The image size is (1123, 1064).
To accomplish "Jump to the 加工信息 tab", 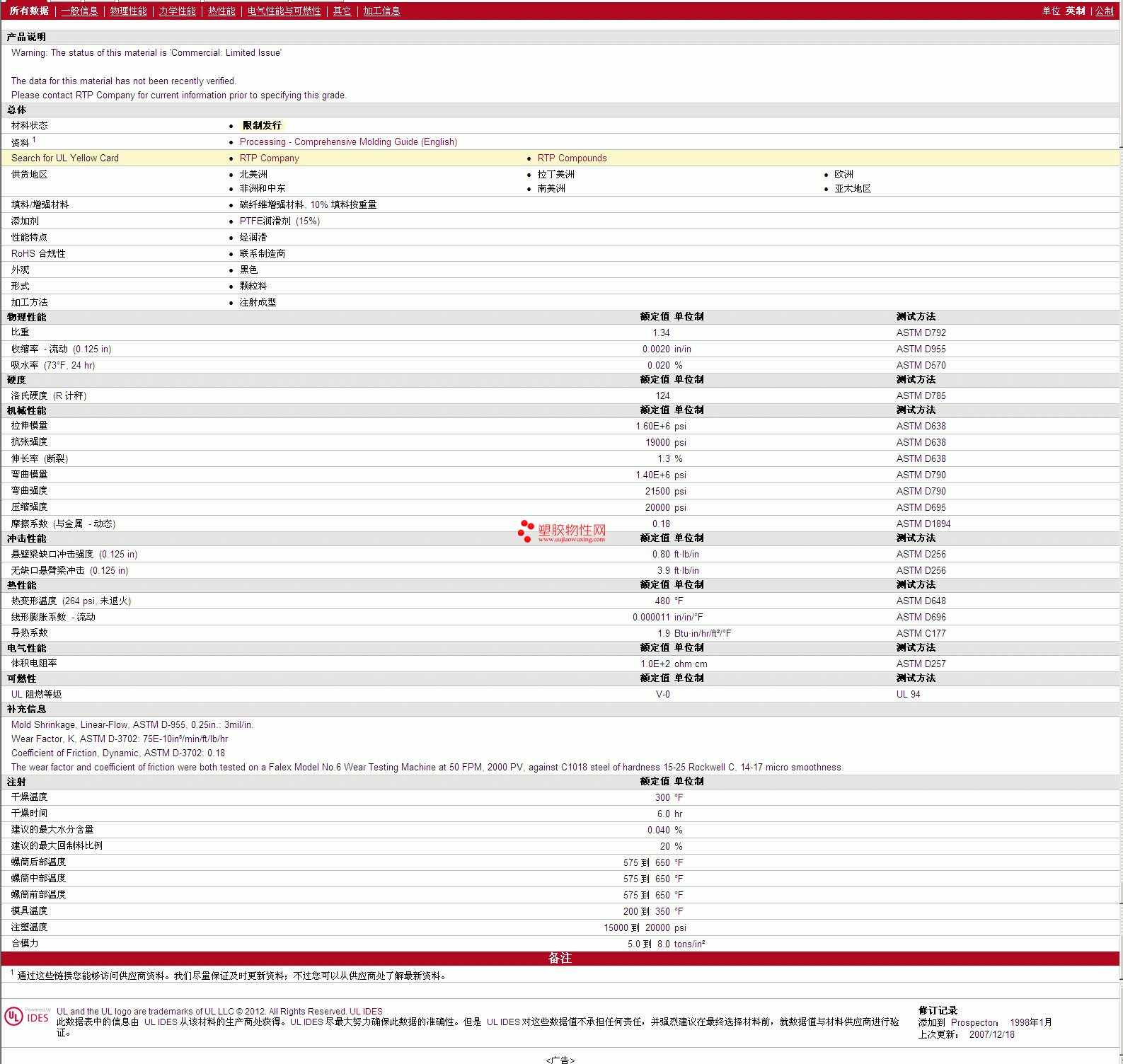I will coord(381,11).
